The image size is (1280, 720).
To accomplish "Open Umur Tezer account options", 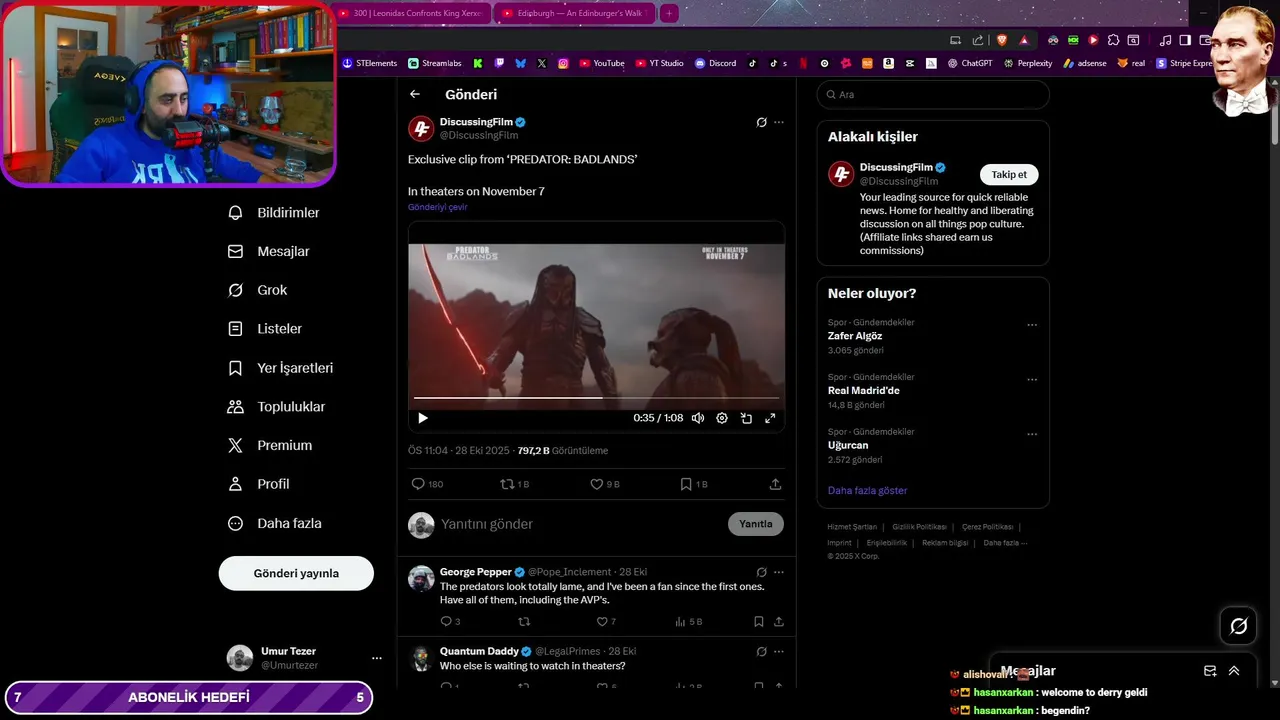I will pos(377,658).
